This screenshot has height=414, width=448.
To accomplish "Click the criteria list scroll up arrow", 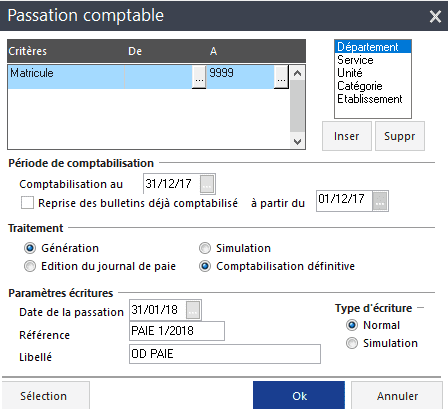I will point(297,73).
